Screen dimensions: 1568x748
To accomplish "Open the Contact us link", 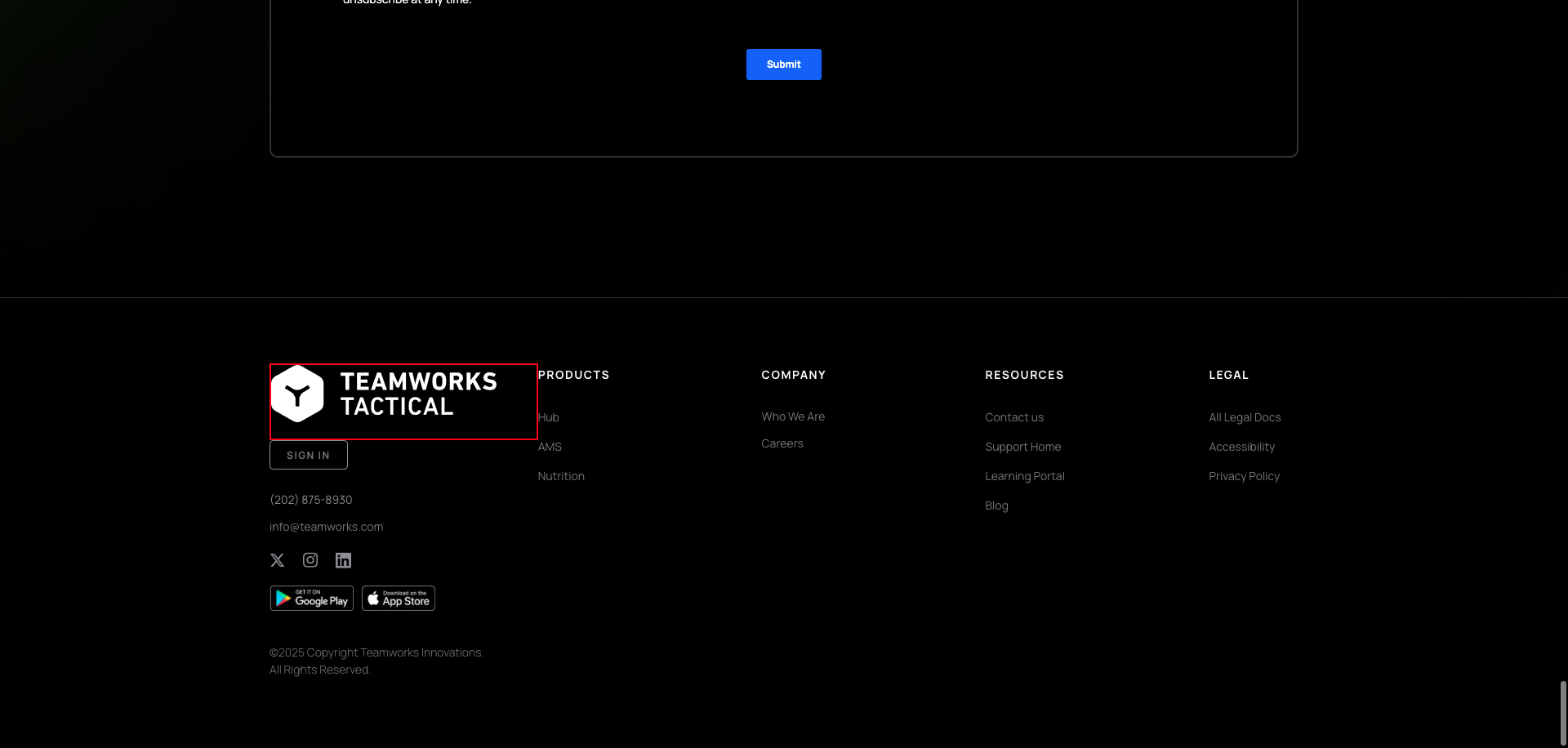I will point(1013,417).
